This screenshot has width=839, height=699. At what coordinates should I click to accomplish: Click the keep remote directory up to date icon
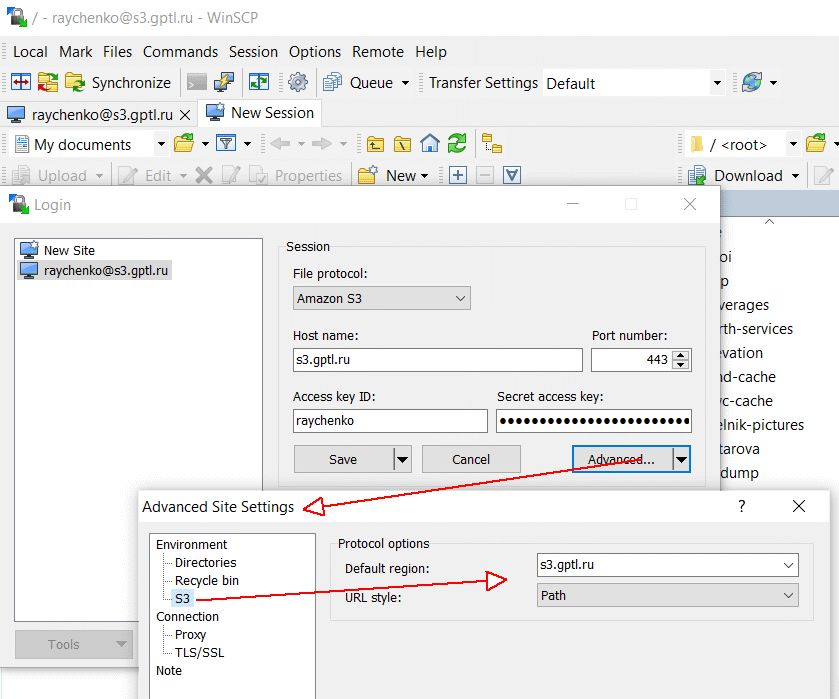259,82
